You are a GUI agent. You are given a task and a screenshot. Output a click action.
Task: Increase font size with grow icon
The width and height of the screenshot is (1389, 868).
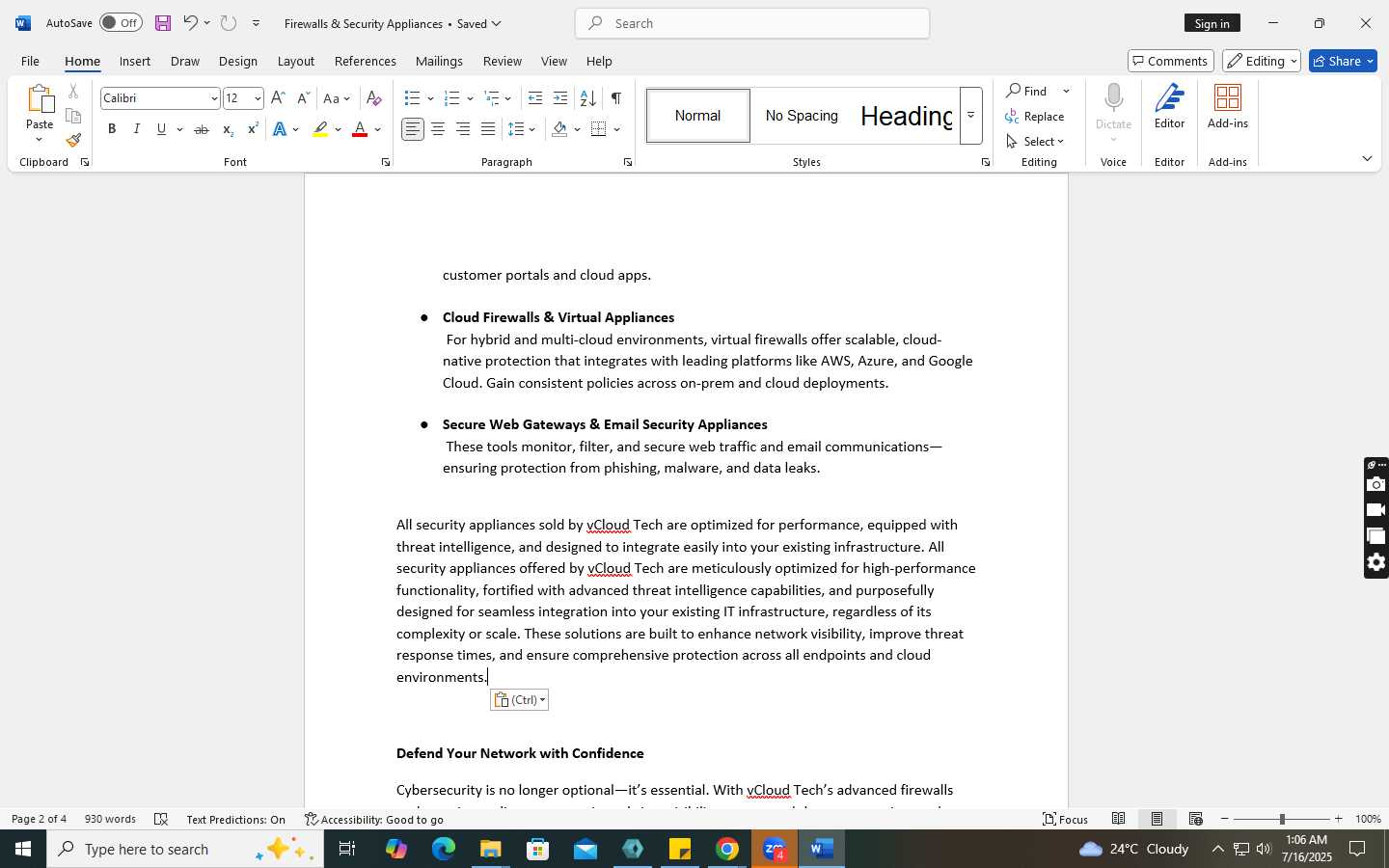pos(278,98)
